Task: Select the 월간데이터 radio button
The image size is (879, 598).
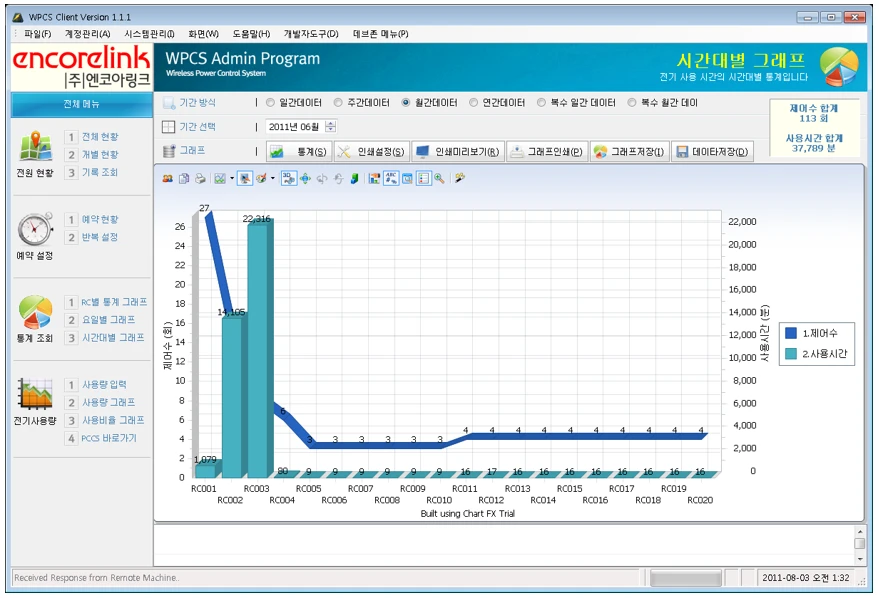Action: pyautogui.click(x=406, y=103)
